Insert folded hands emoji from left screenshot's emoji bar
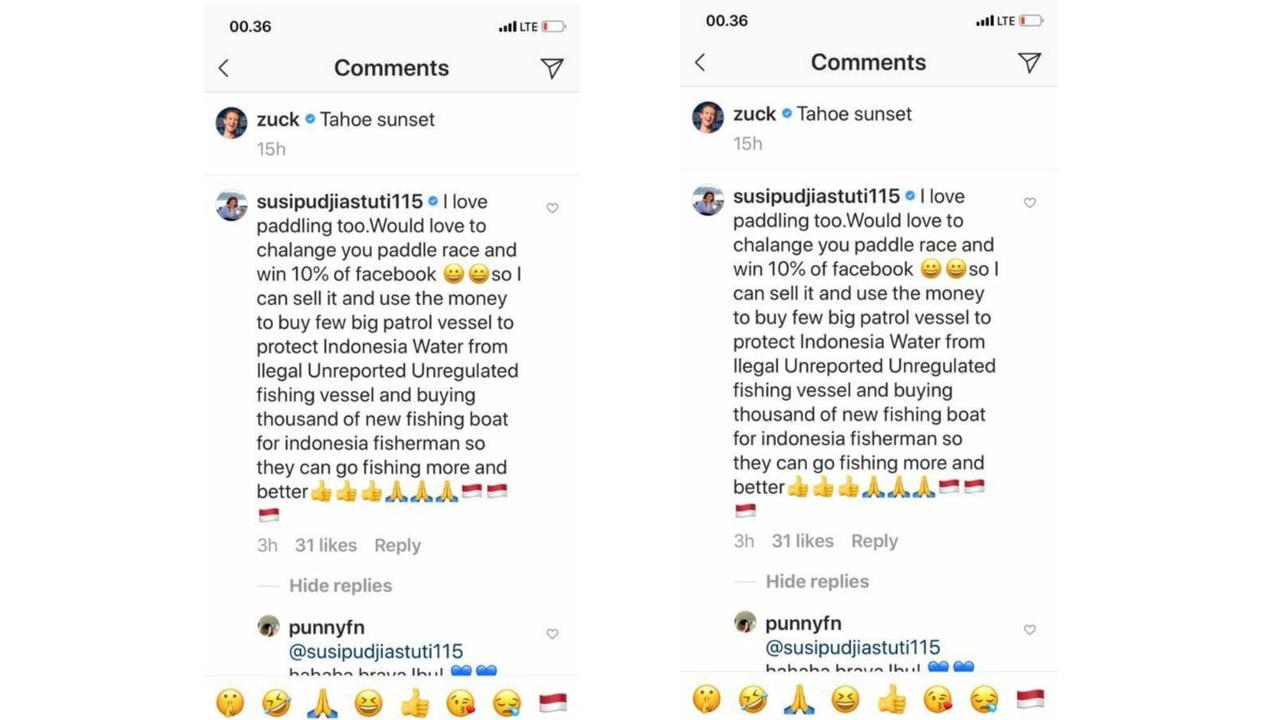 [322, 703]
